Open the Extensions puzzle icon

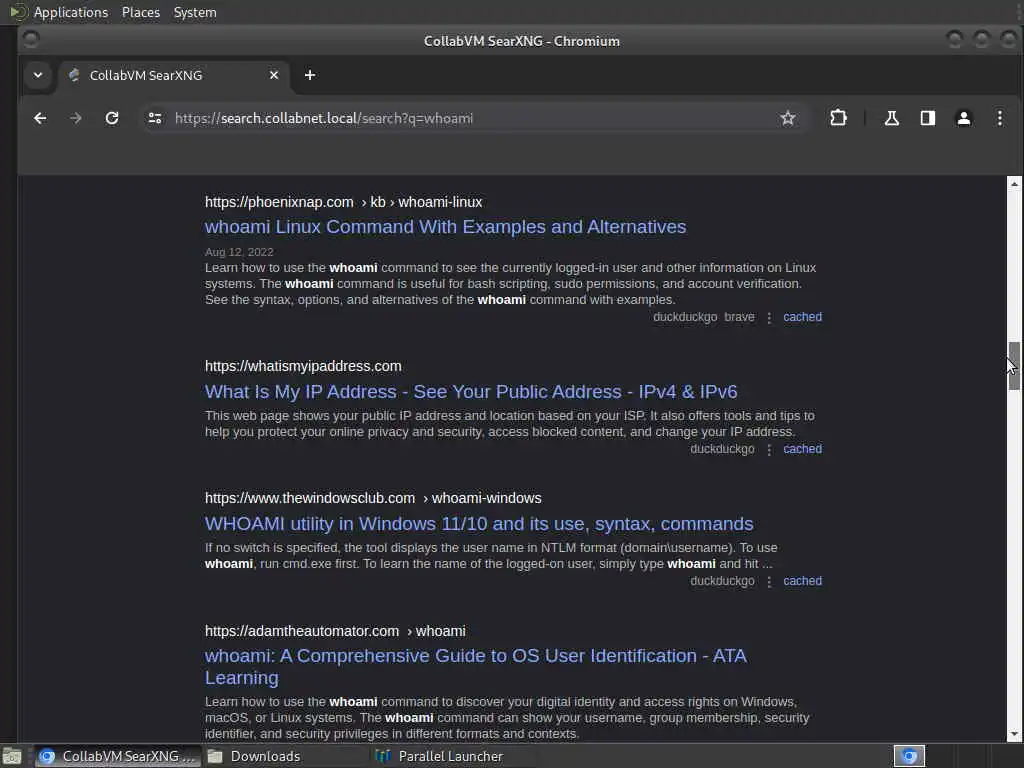coord(838,118)
